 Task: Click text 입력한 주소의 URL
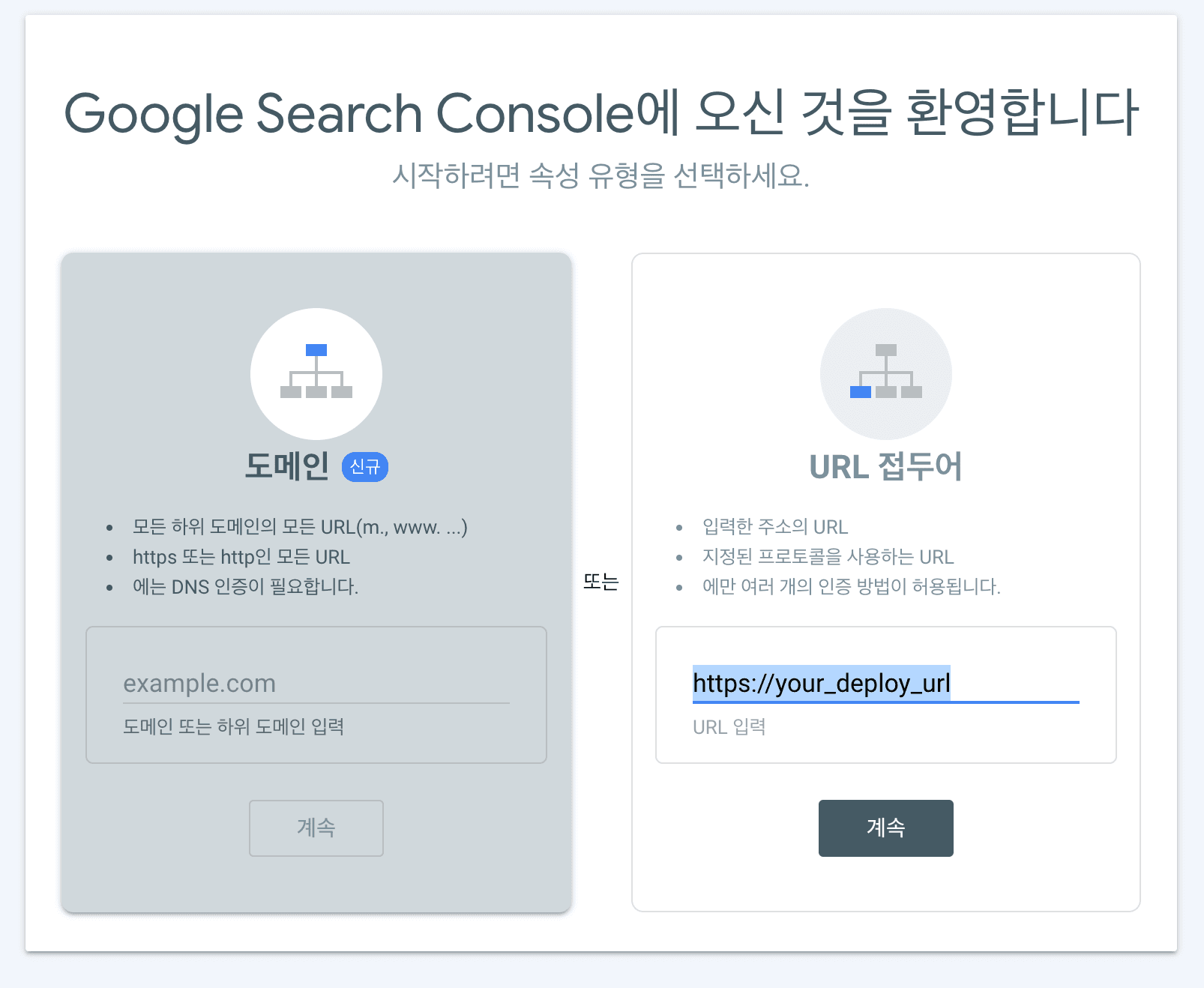click(775, 527)
